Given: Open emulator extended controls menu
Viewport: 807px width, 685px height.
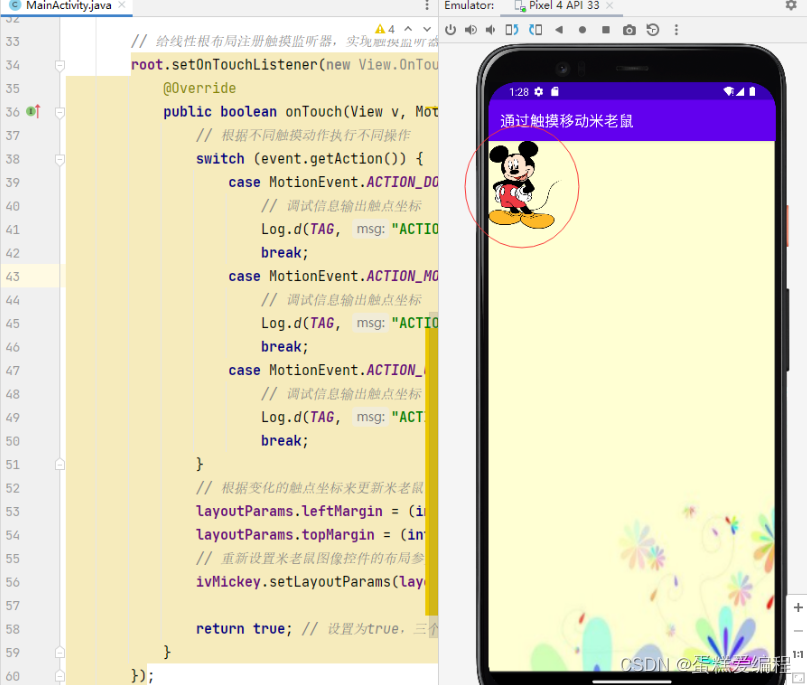Looking at the screenshot, I should (x=676, y=30).
